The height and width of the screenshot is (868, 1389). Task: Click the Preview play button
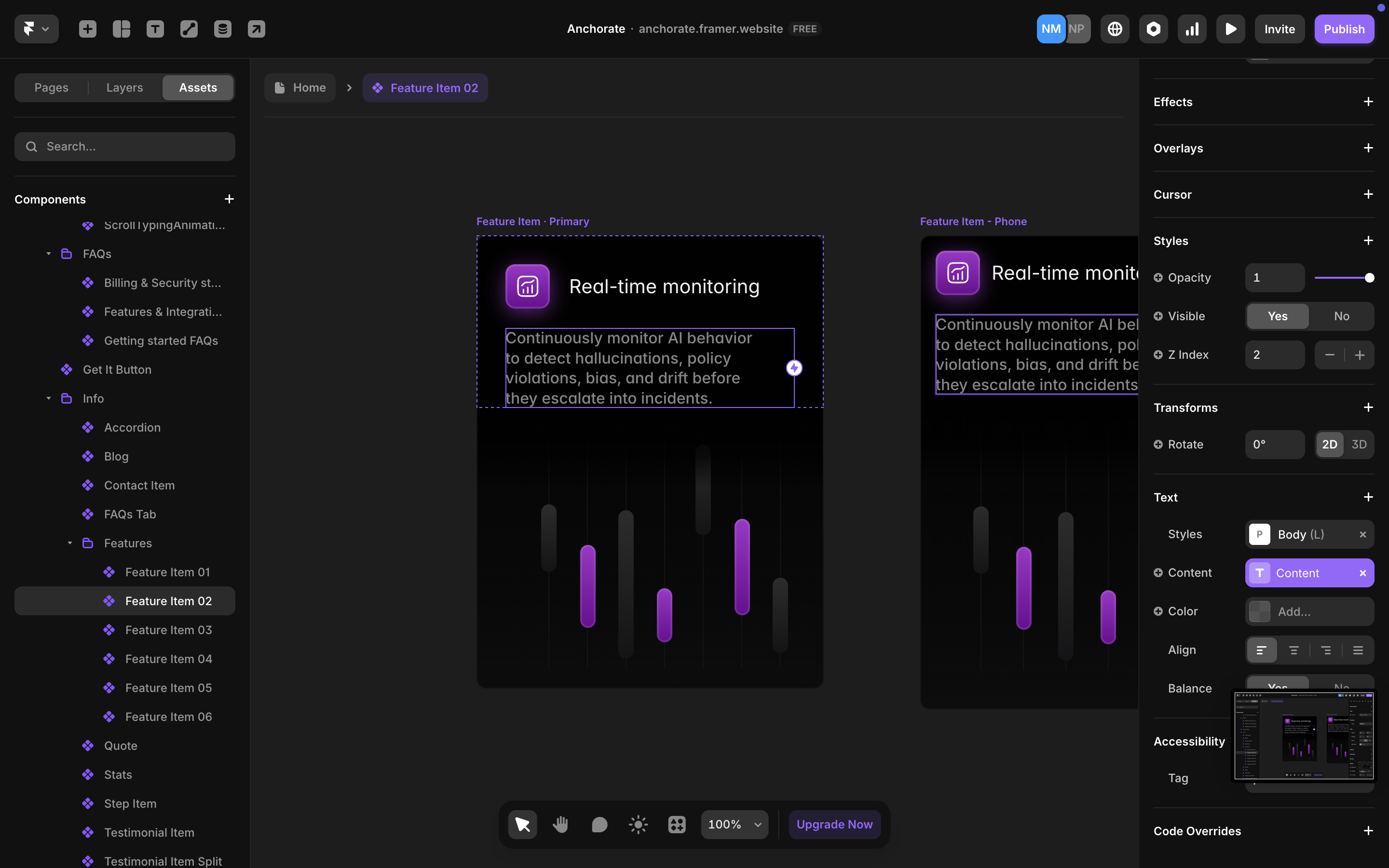(x=1230, y=29)
